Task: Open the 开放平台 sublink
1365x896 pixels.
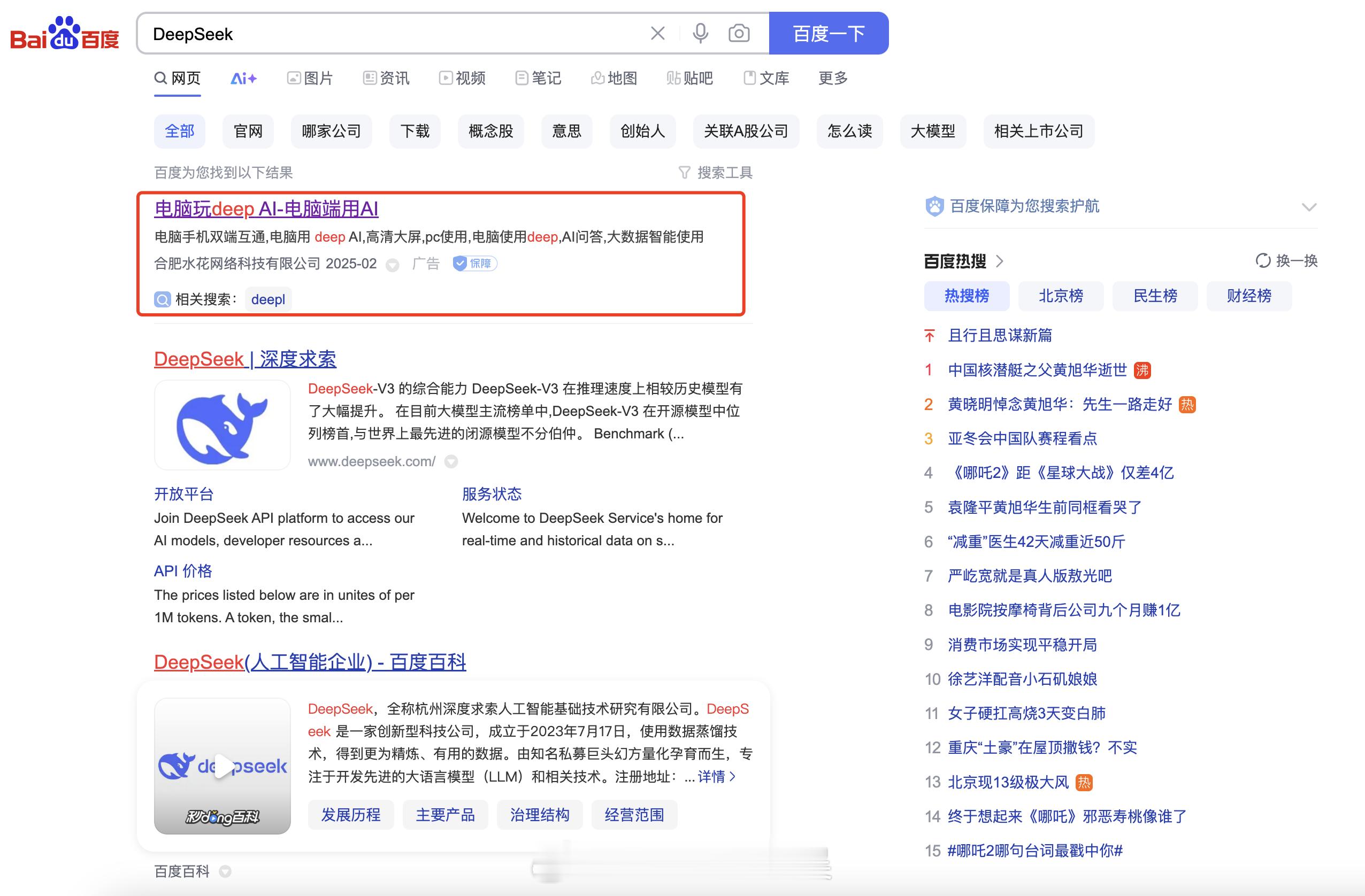Action: click(183, 494)
